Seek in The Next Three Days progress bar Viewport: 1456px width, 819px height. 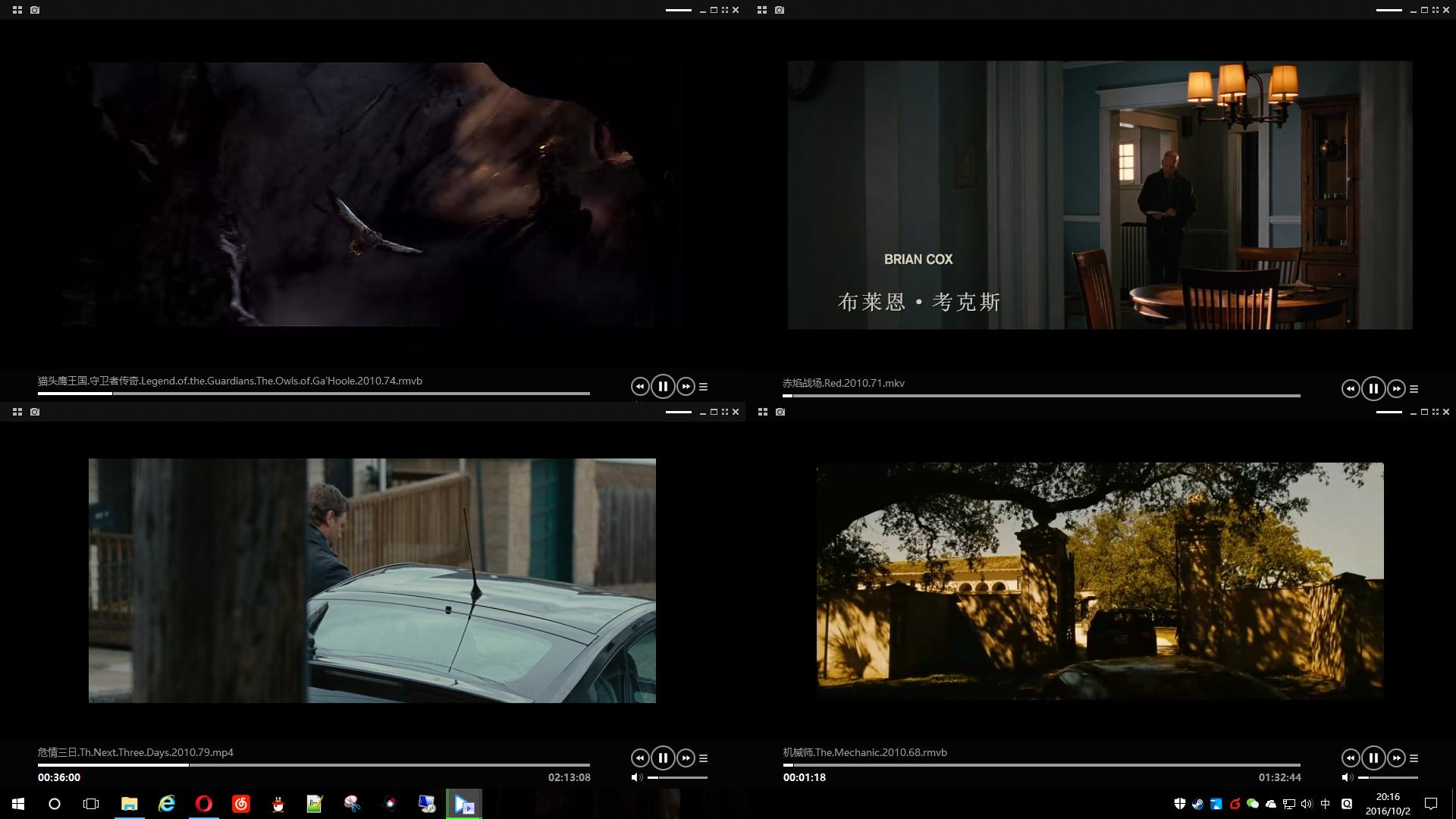pos(314,765)
